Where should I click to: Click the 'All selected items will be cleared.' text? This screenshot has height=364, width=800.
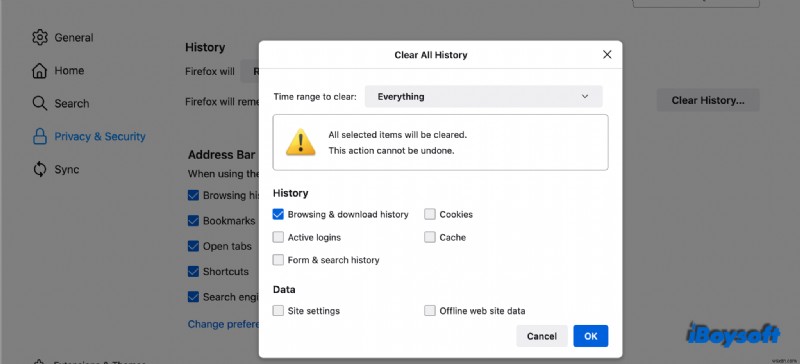pos(398,135)
